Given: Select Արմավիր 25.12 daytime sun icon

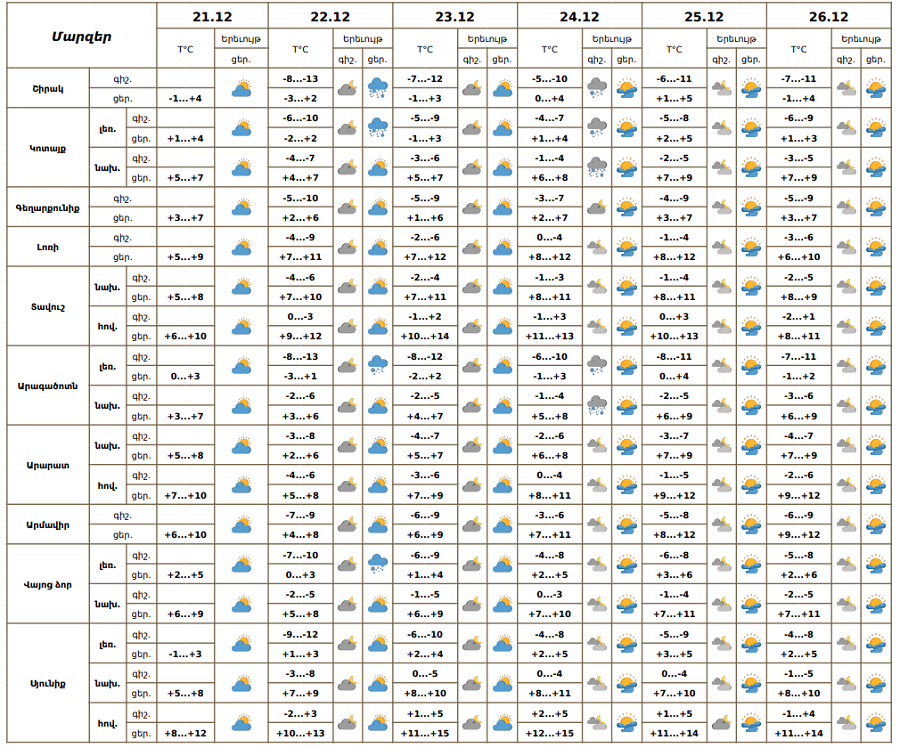Looking at the screenshot, I should (751, 525).
